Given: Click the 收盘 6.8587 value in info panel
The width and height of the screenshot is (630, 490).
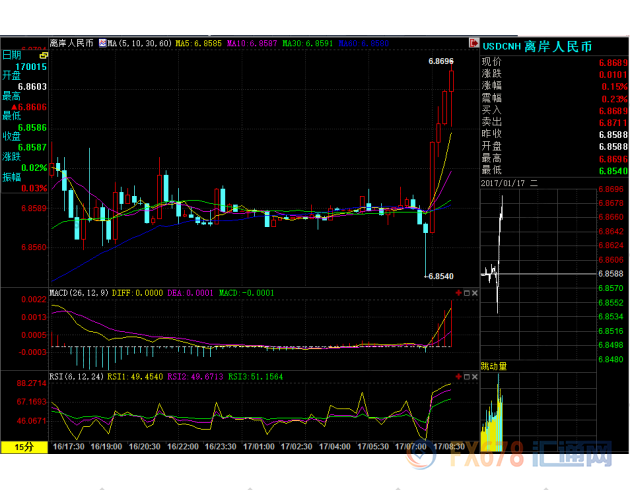Looking at the screenshot, I should pos(32,147).
